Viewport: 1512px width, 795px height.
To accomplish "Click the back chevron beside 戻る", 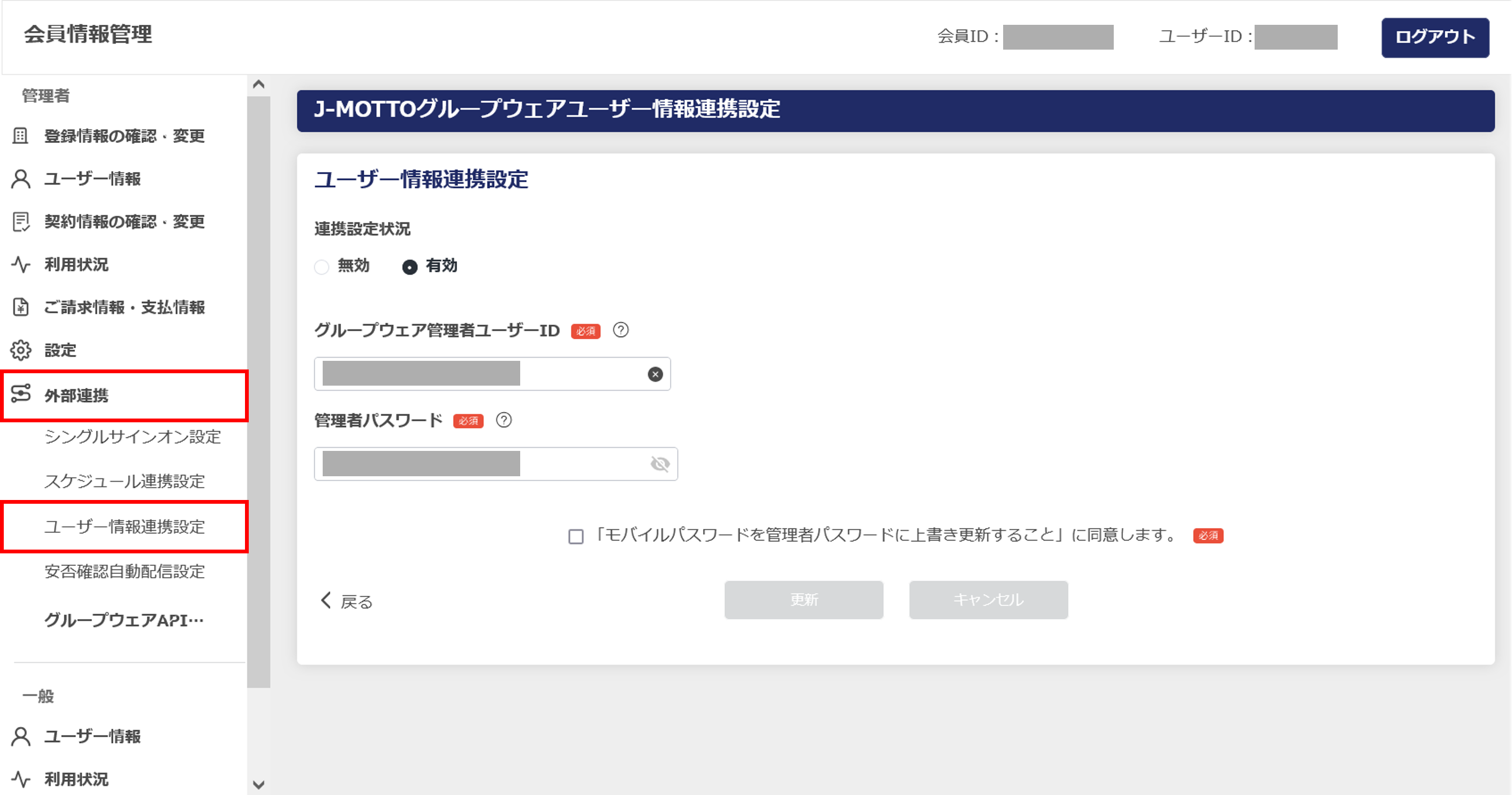I will click(326, 600).
